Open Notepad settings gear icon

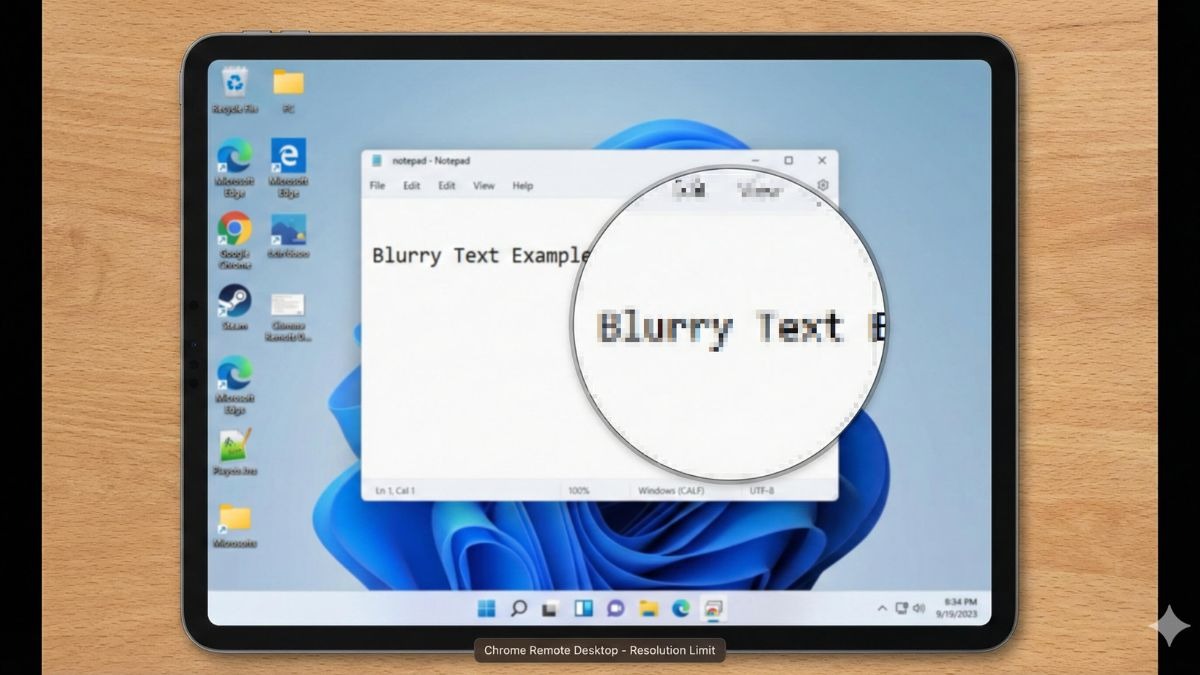coord(822,186)
